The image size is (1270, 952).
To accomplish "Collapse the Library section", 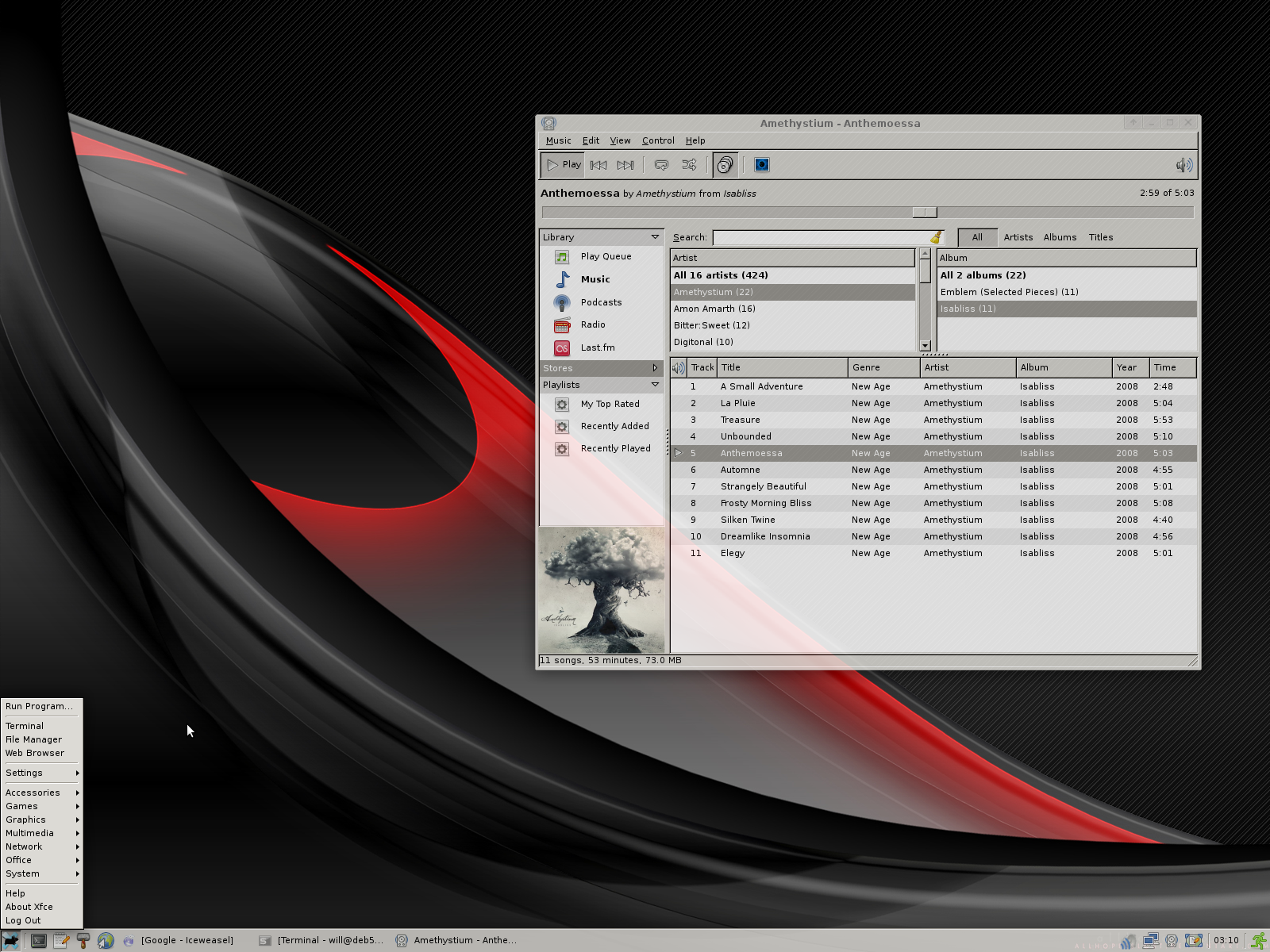I will point(655,237).
